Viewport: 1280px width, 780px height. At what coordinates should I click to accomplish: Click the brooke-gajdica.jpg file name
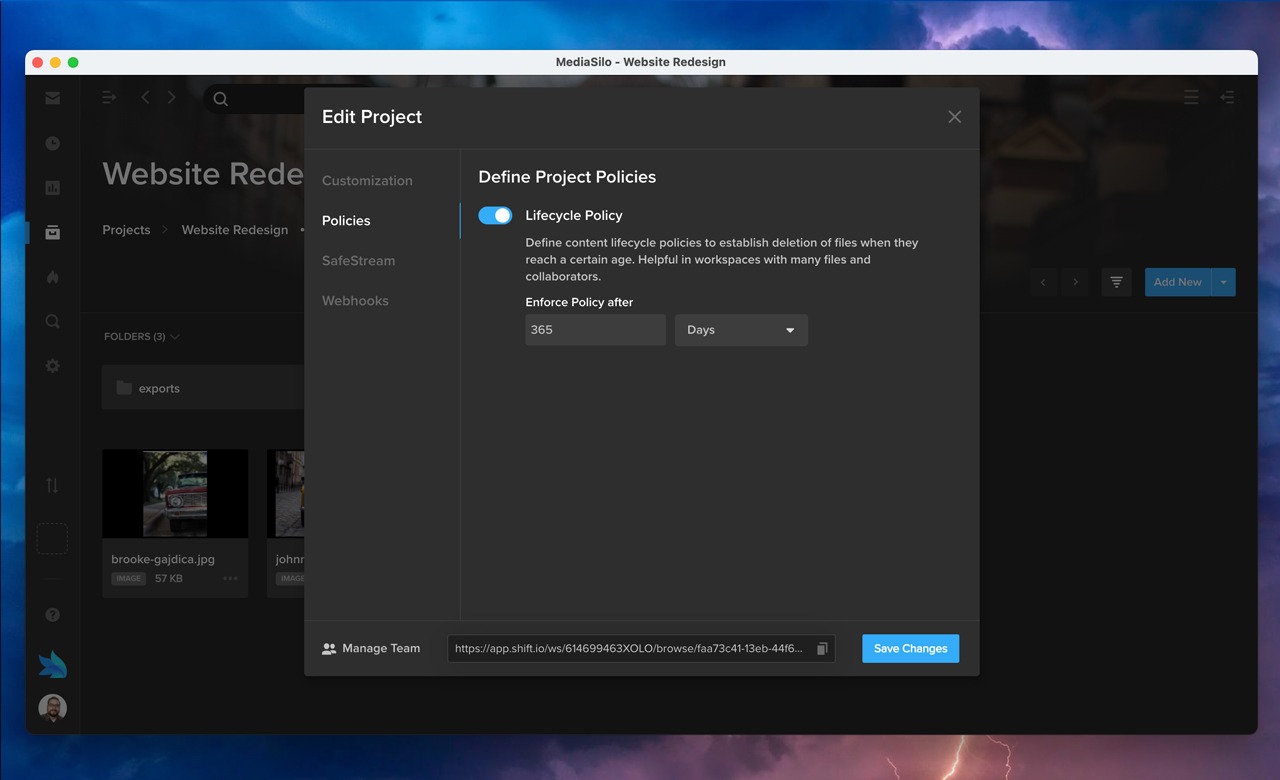[x=163, y=559]
